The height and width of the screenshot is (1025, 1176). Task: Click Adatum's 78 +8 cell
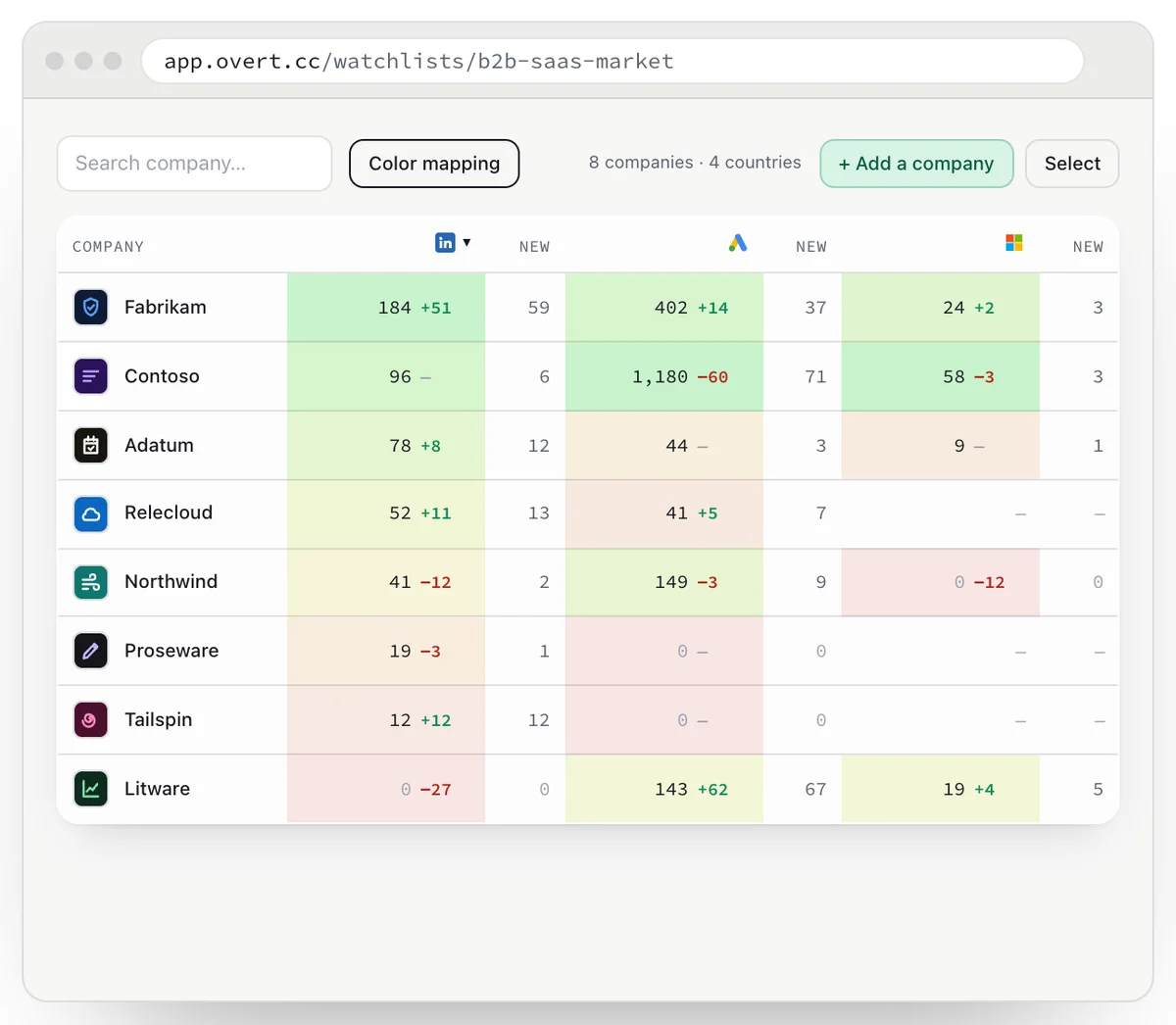[386, 445]
